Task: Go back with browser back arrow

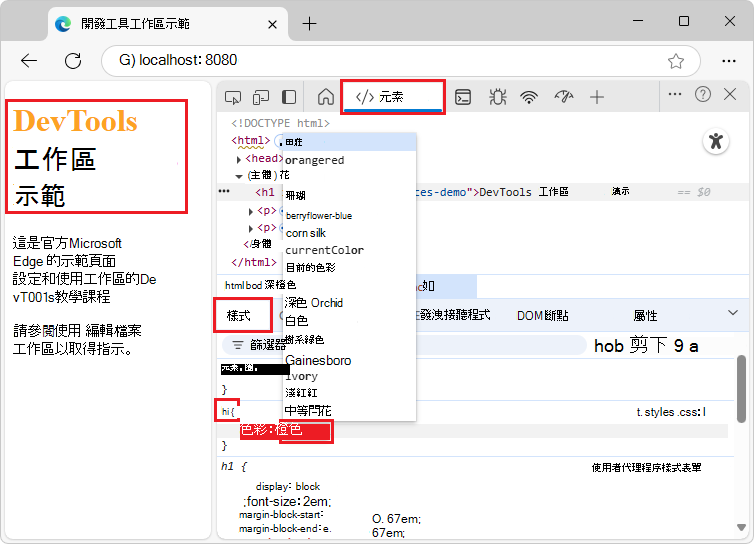Action: (x=29, y=61)
